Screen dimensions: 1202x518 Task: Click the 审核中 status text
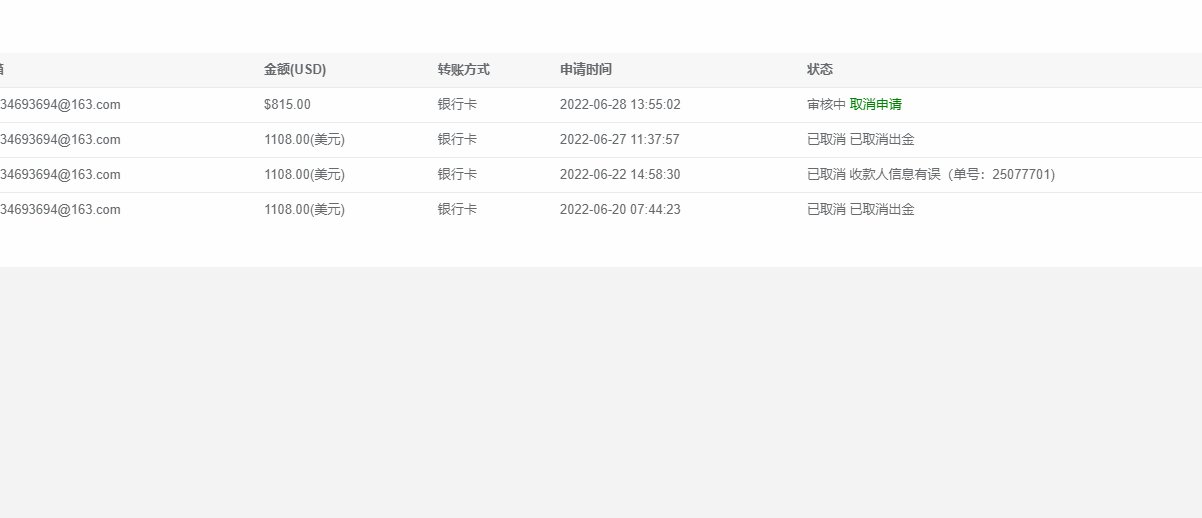[x=826, y=105]
